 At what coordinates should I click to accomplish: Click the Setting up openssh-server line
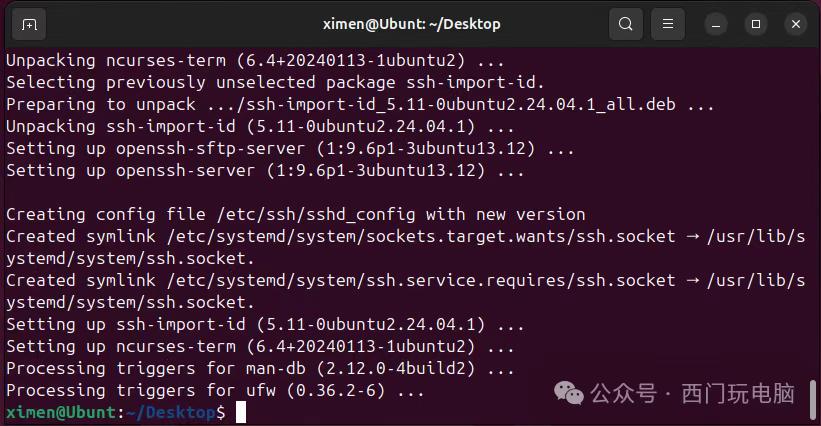click(265, 171)
